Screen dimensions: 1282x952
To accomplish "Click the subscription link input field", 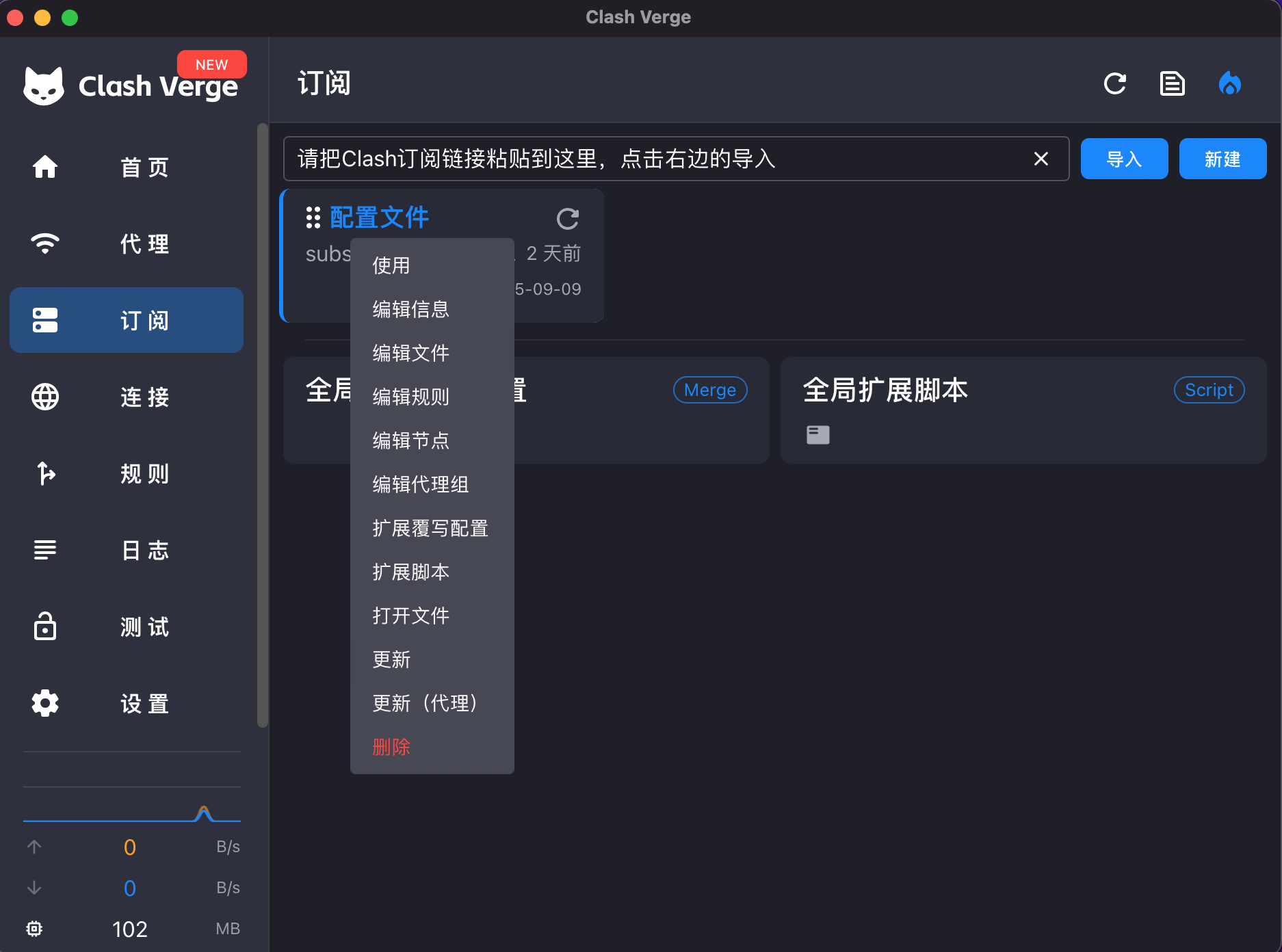I will click(x=657, y=159).
